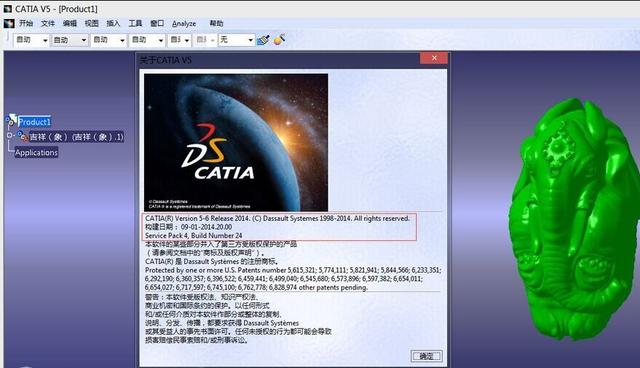This screenshot has width=640, height=368.
Task: Open the first 自动 dropdown in the toolbar
Action: click(31, 40)
